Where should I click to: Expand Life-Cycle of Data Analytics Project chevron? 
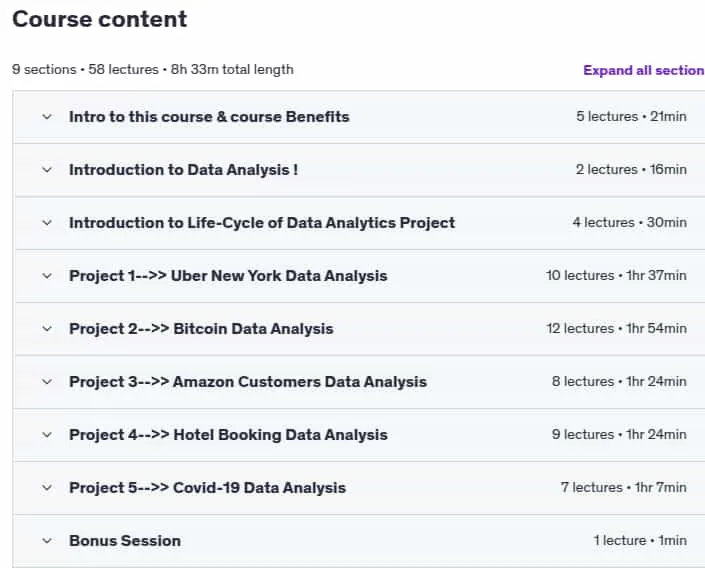(x=47, y=223)
